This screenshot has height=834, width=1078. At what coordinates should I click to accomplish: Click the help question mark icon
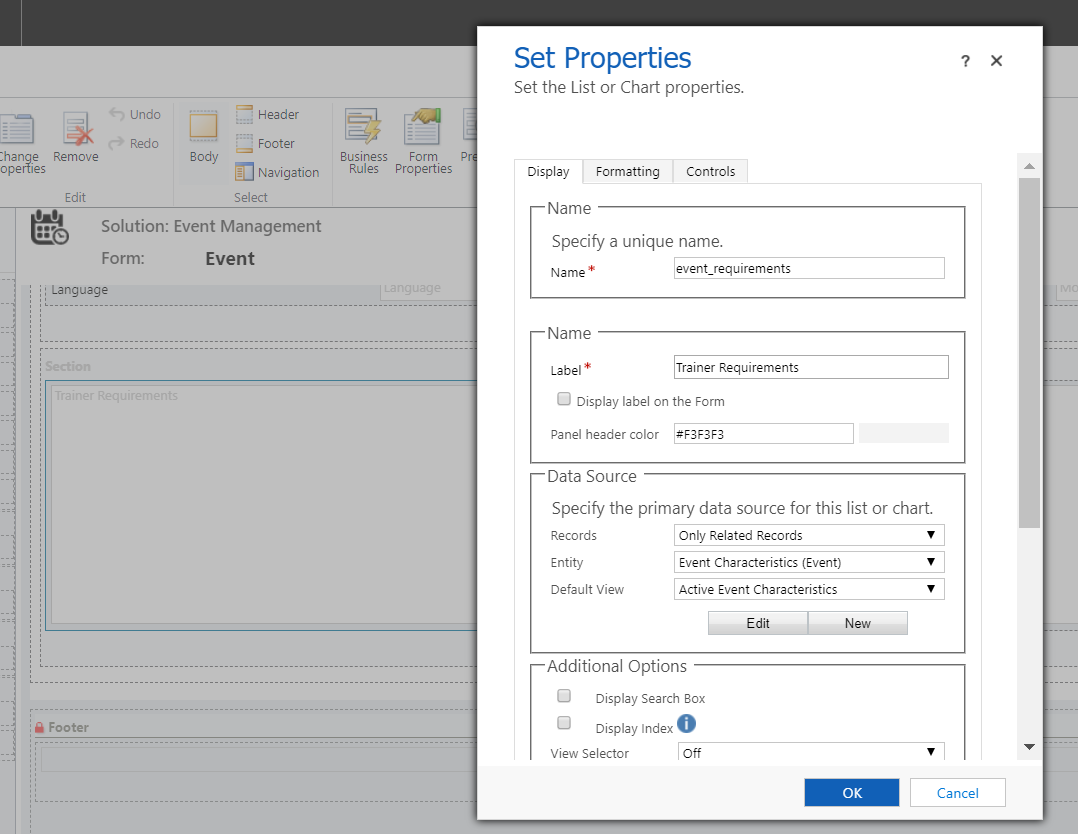click(965, 61)
